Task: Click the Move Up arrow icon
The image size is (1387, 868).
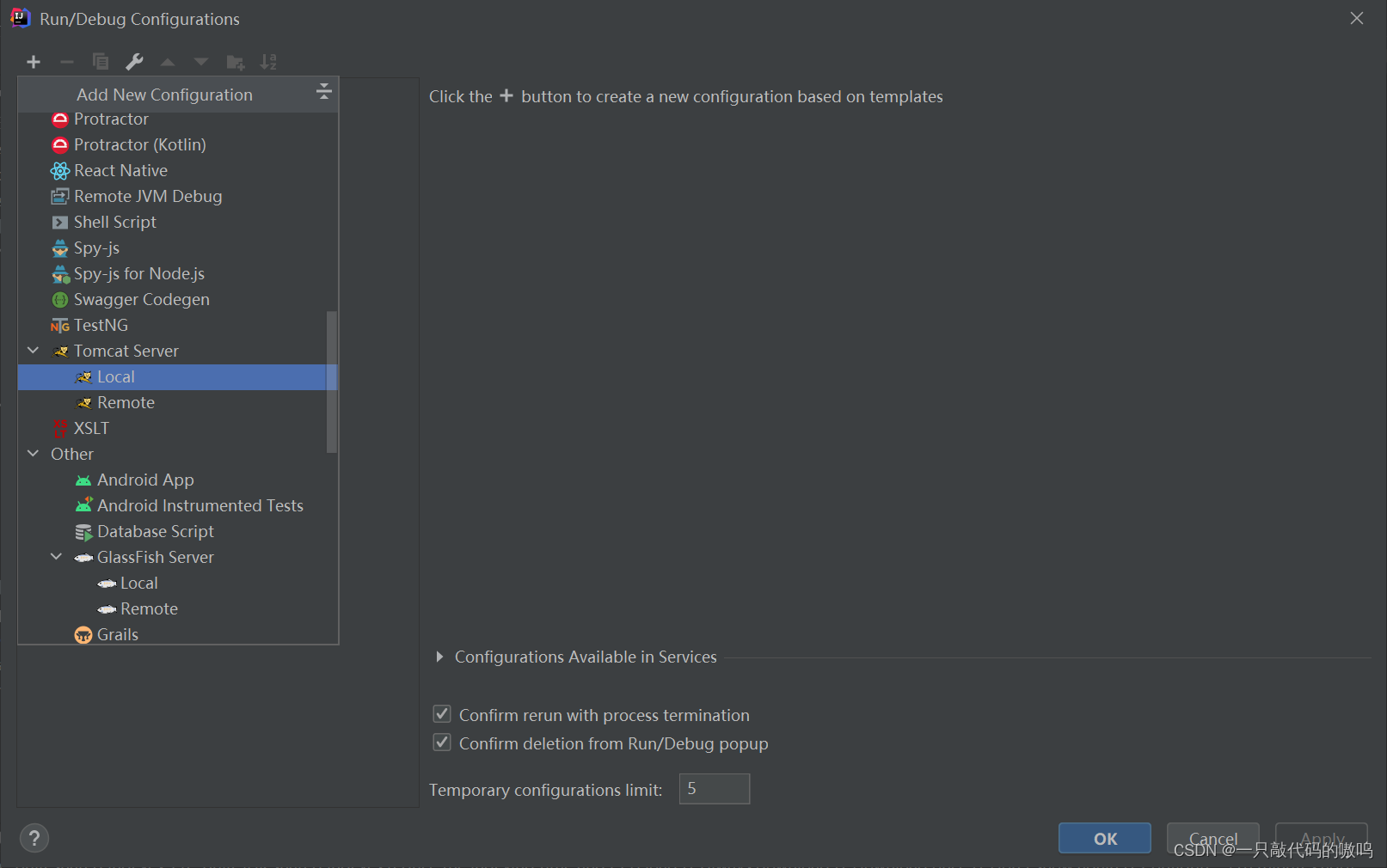Action: pos(168,62)
